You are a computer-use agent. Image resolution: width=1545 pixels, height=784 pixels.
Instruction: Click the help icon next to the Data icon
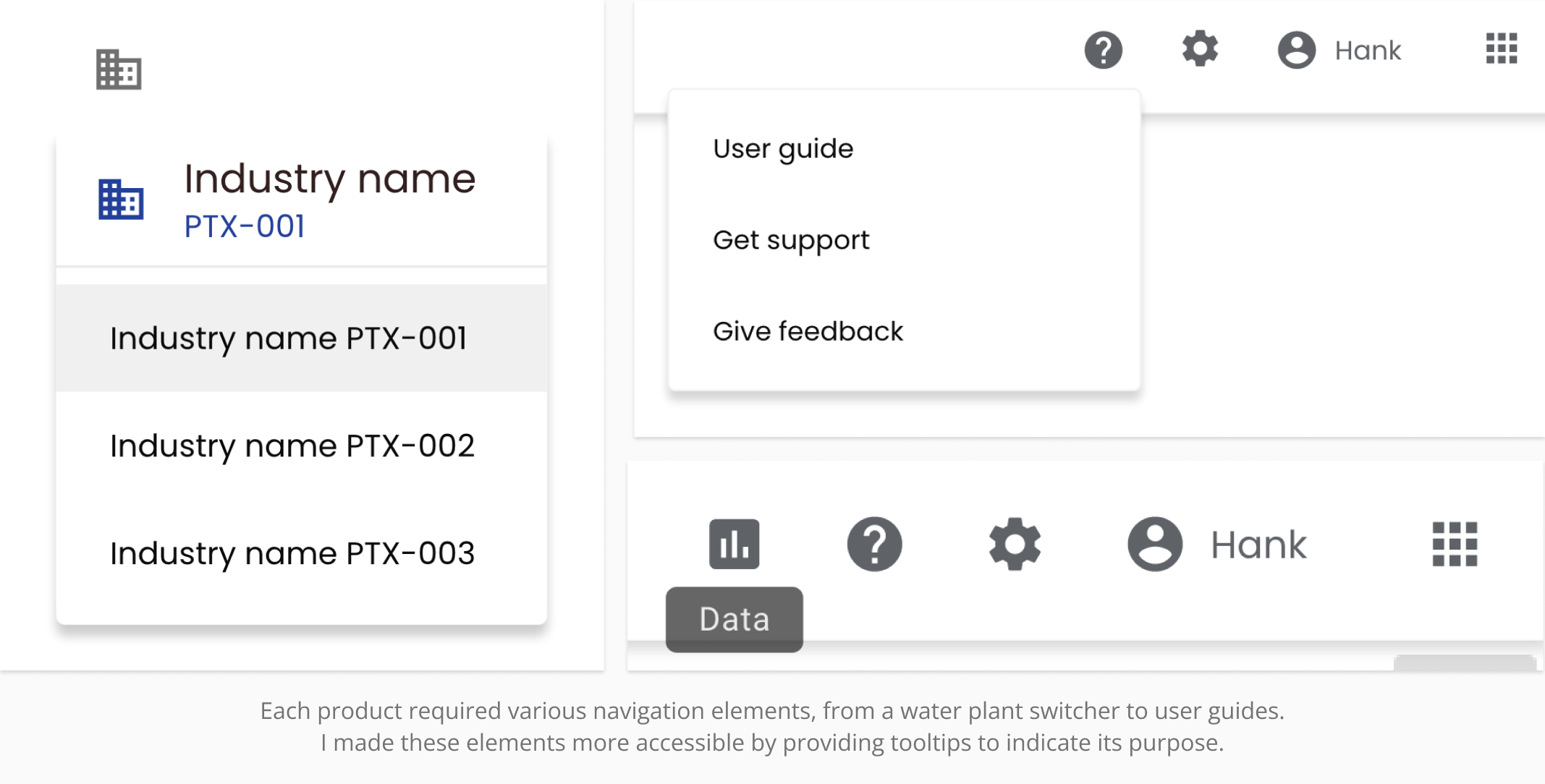tap(874, 544)
